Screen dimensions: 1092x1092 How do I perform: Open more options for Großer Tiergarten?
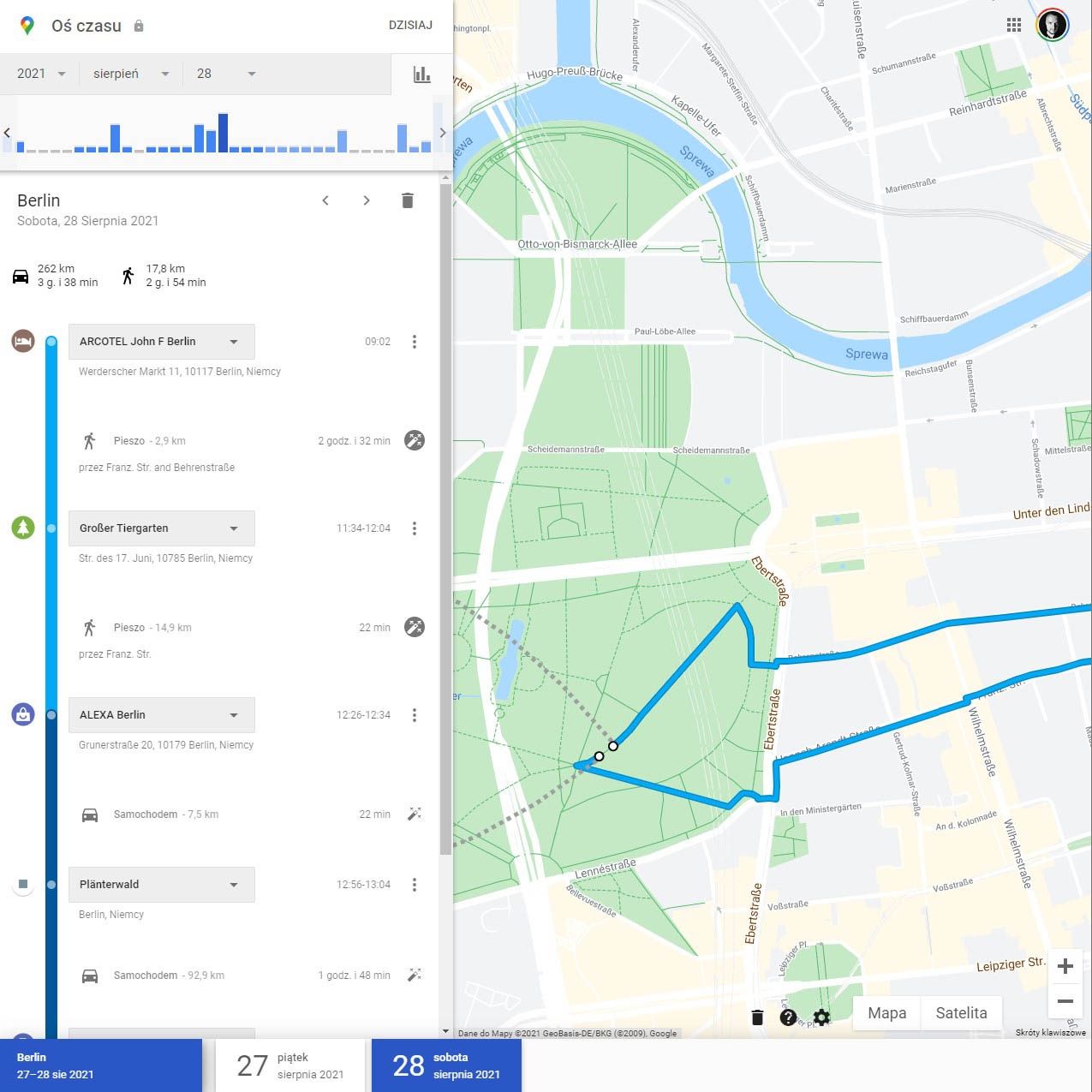pos(415,528)
